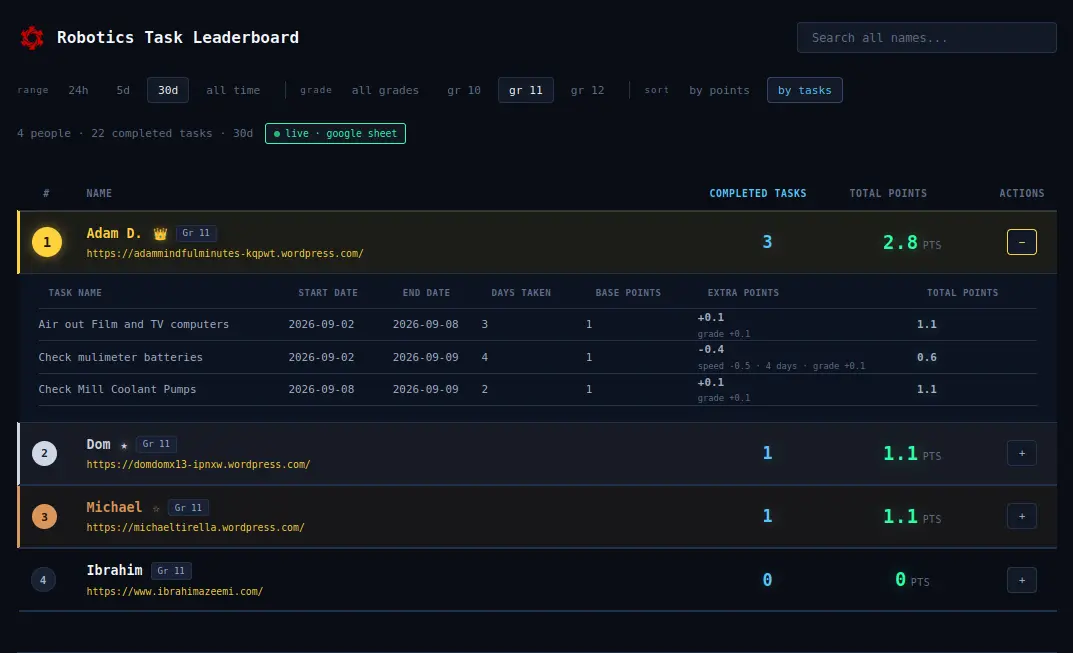This screenshot has height=653, width=1073.
Task: Filter to gr 11
Action: pos(526,90)
